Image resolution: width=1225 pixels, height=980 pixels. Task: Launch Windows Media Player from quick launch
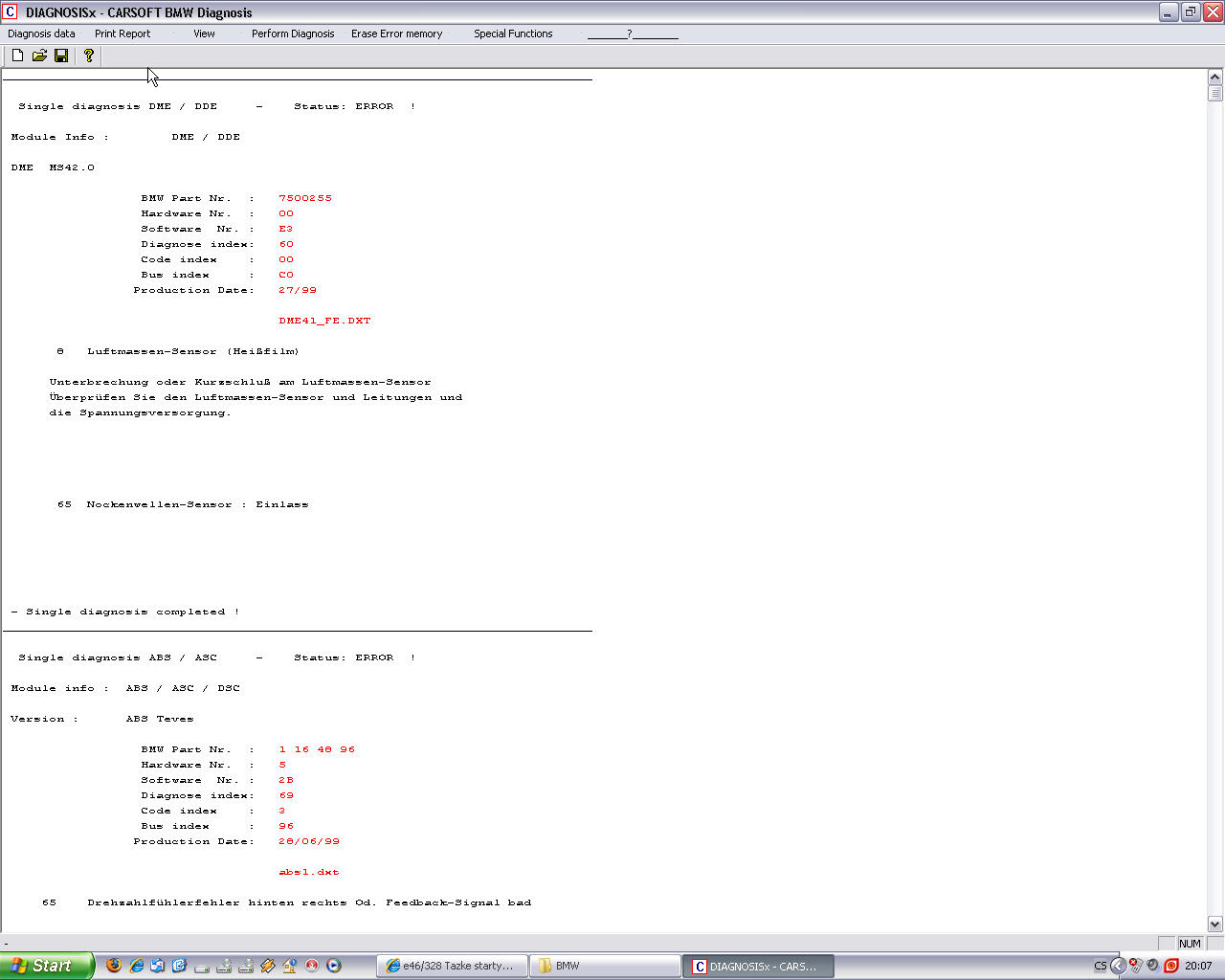(x=334, y=966)
